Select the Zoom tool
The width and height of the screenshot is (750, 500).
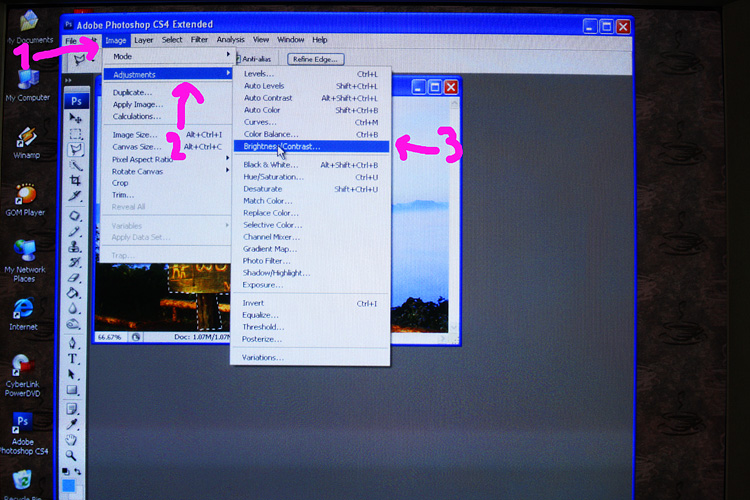(x=71, y=455)
